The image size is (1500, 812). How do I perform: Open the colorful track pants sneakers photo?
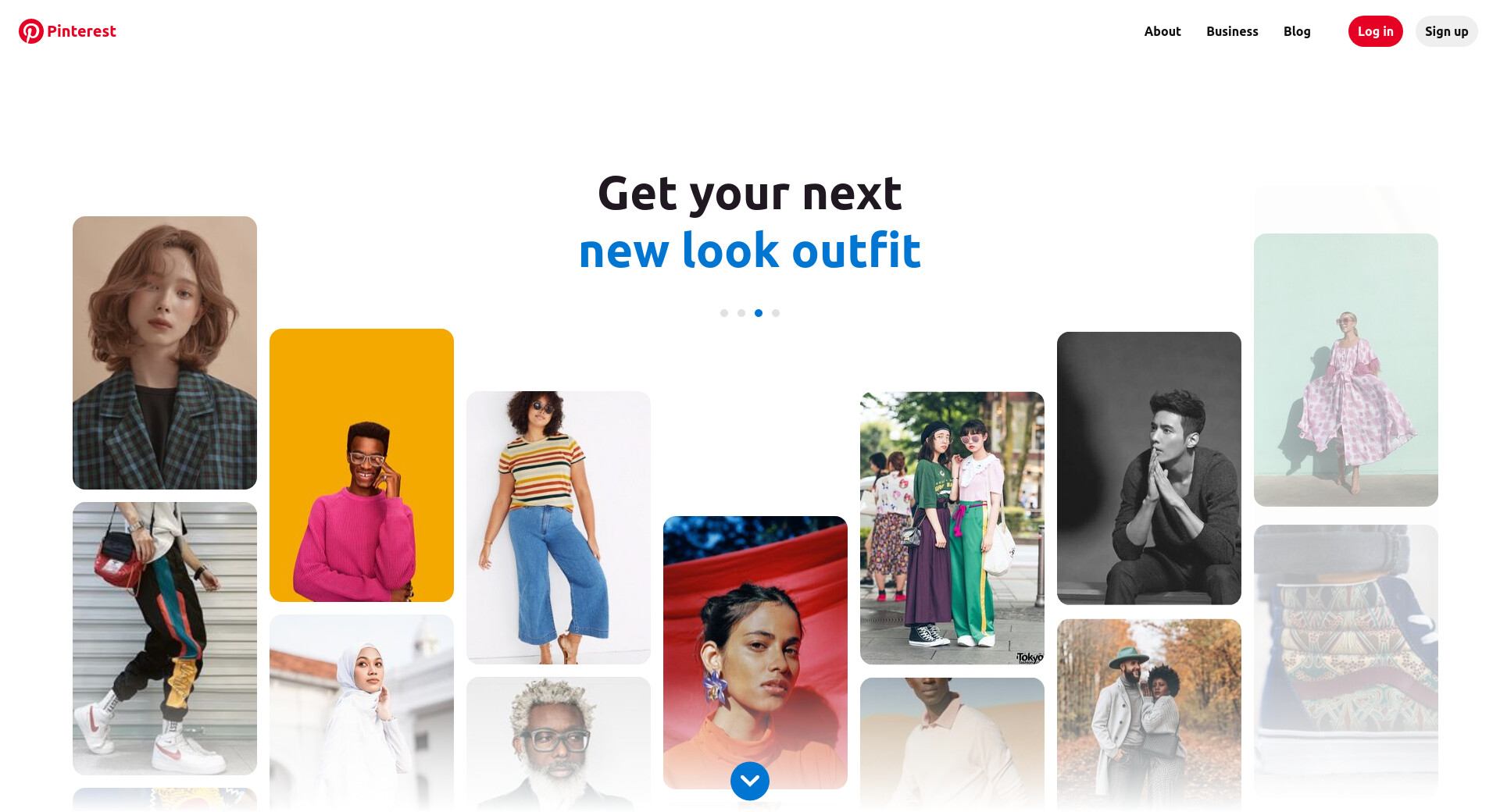pyautogui.click(x=165, y=639)
